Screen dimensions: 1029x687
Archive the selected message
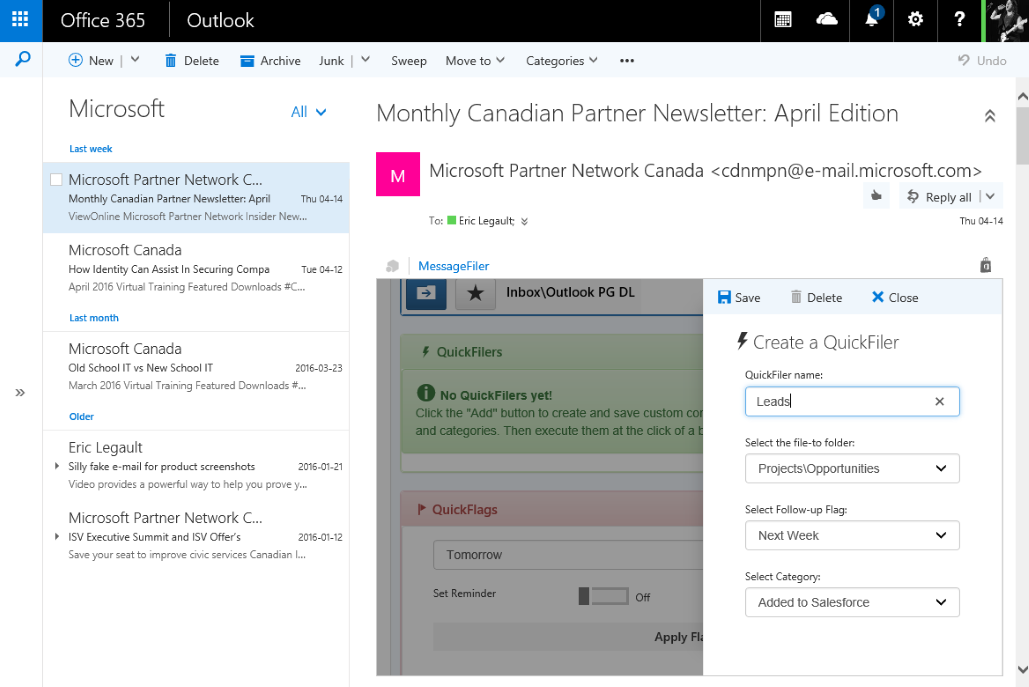270,60
